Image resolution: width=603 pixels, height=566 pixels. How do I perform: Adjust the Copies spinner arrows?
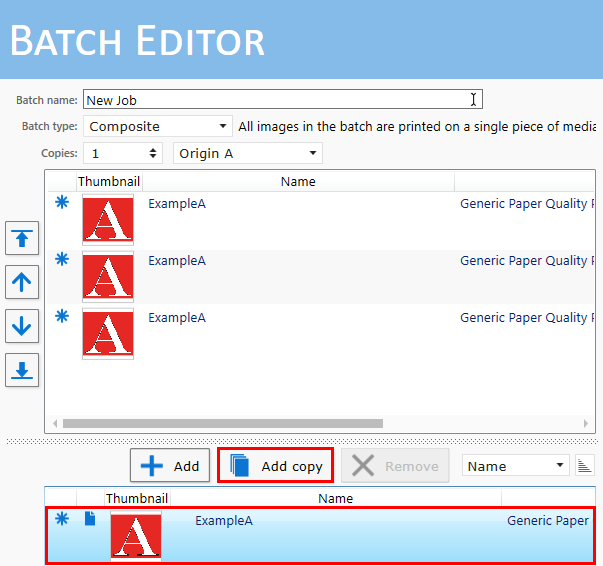pos(153,153)
